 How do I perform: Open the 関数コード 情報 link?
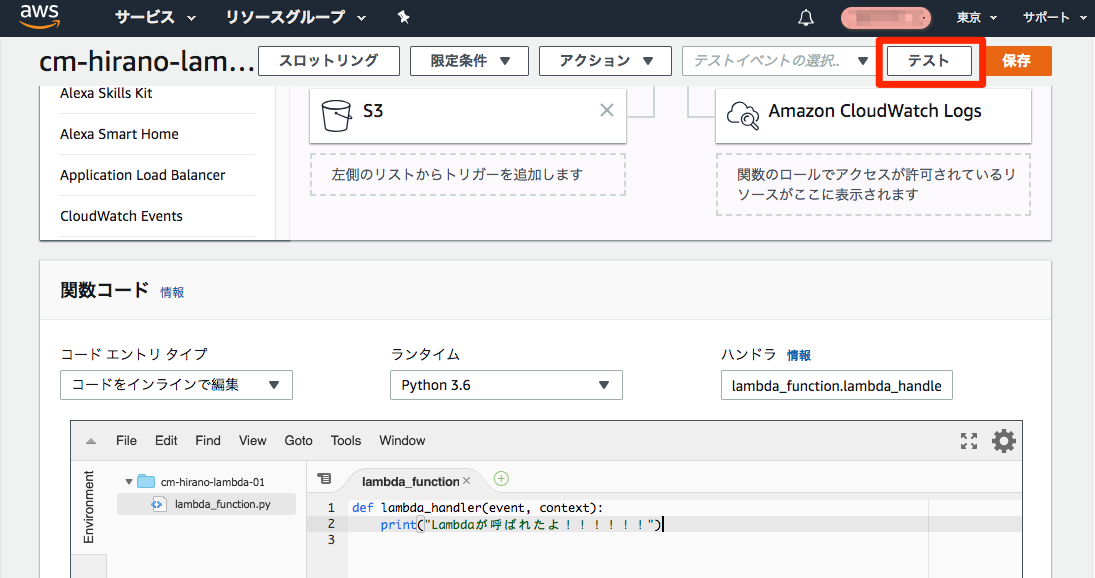[x=172, y=292]
